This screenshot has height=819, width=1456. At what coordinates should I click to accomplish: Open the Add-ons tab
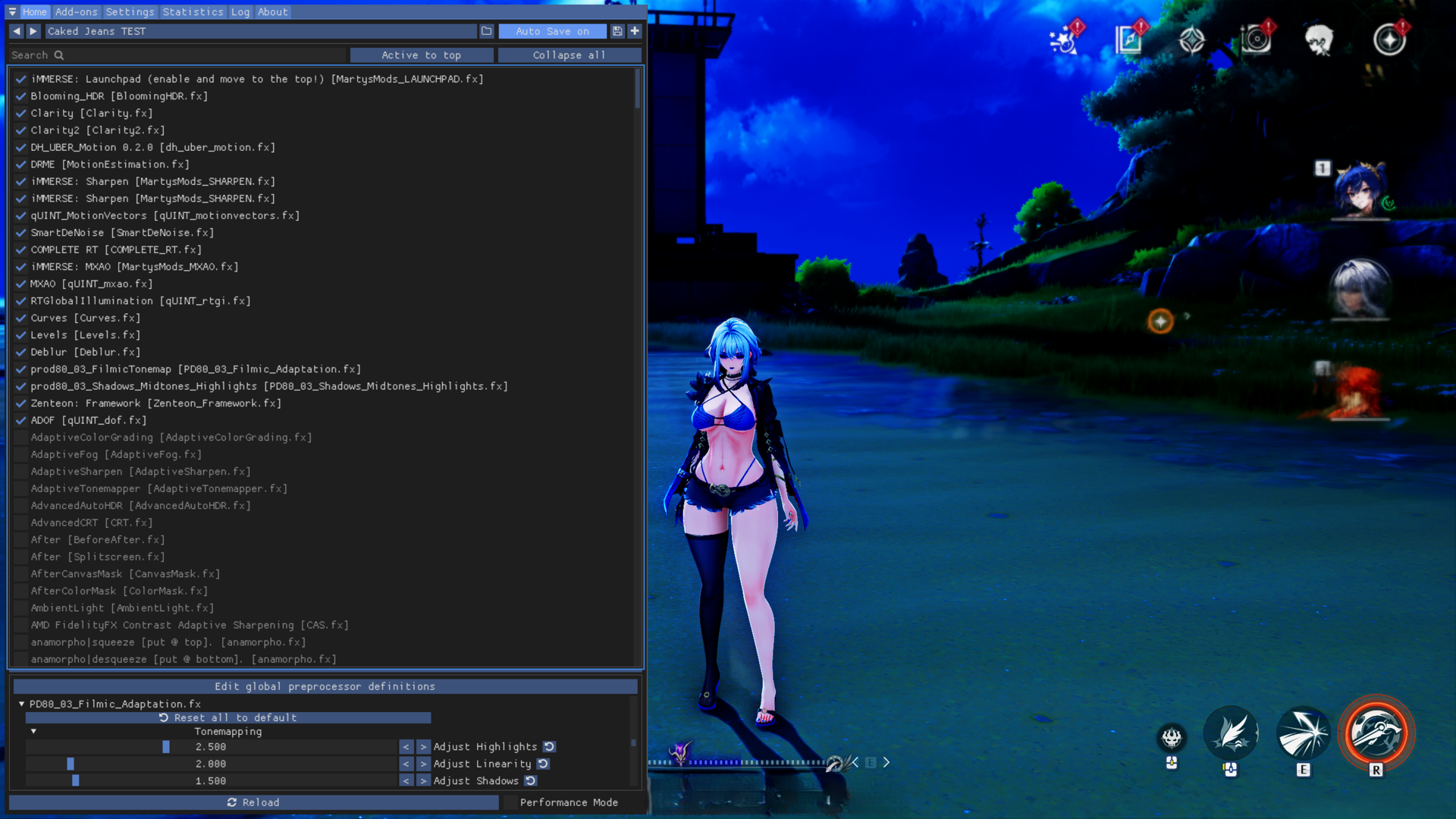click(x=77, y=12)
